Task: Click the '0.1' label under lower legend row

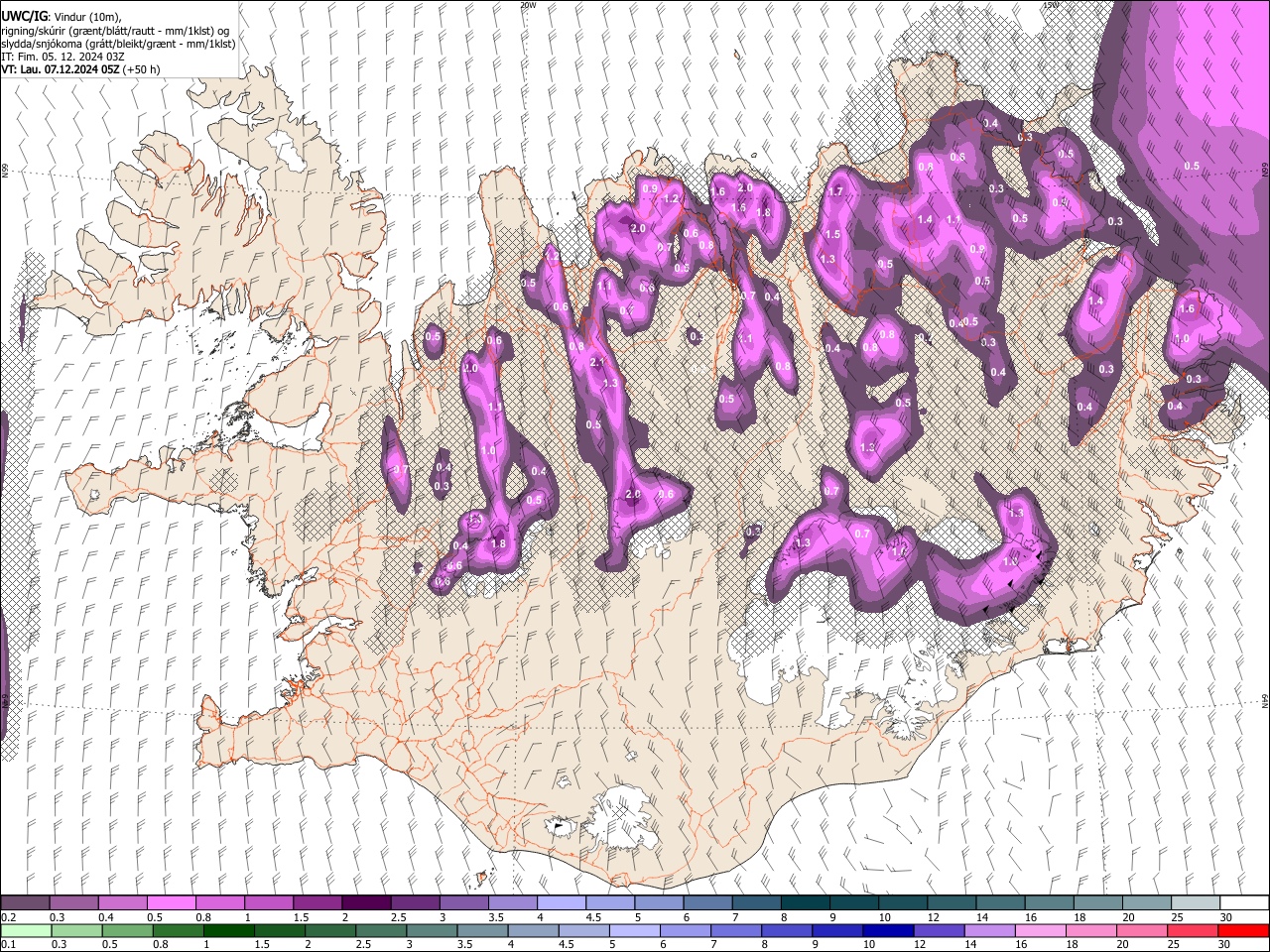Action: click(x=8, y=945)
